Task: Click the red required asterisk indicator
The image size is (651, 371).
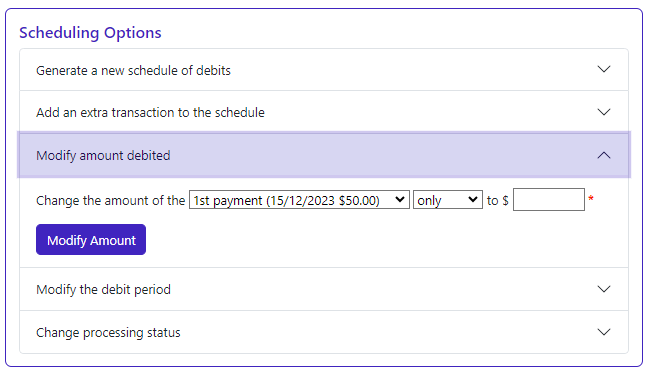Action: (591, 198)
